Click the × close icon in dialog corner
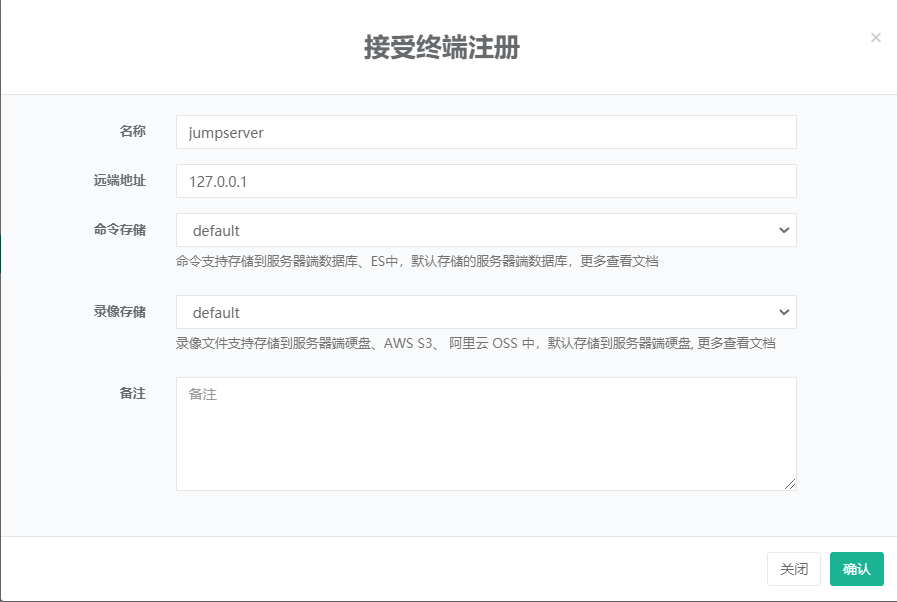 [x=876, y=38]
